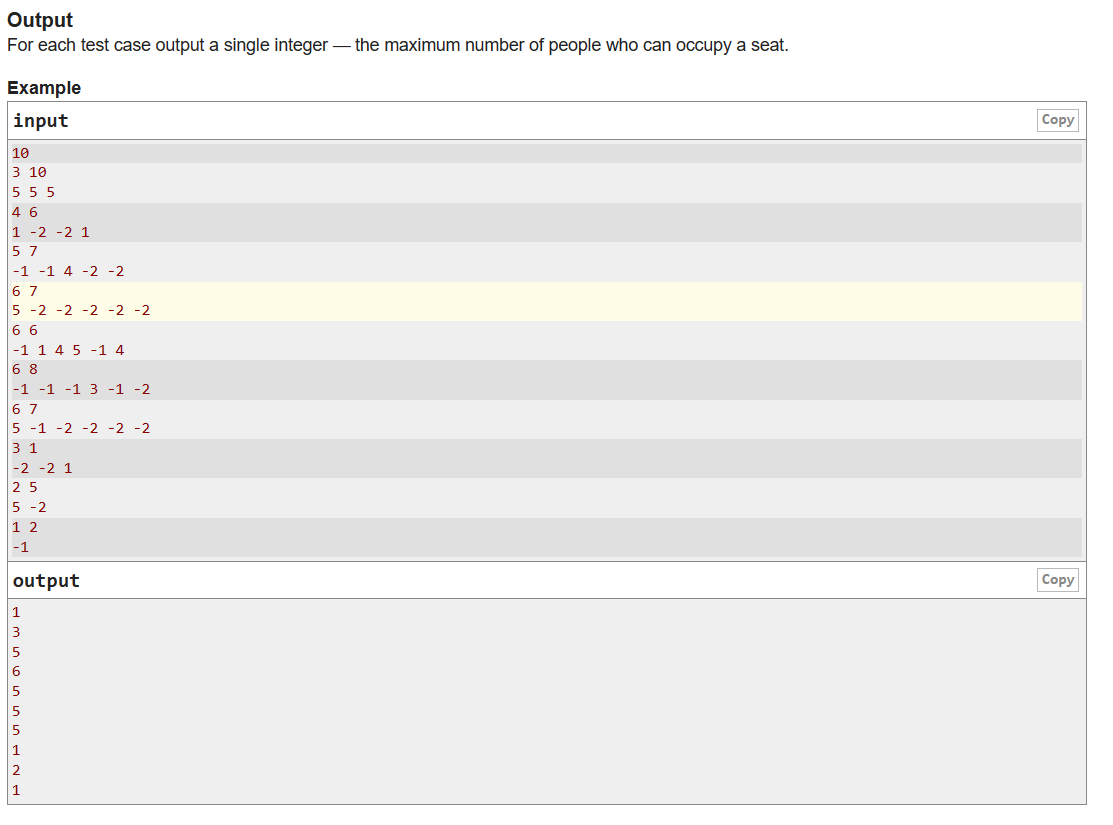Click the input line "1 -2 -2 1"
1113x825 pixels.
51,232
